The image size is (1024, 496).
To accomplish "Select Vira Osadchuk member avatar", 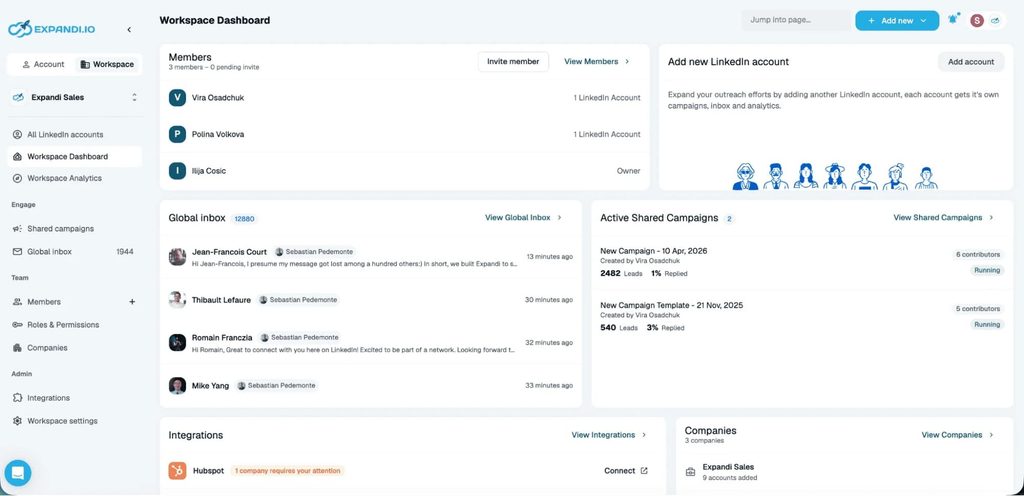I will 177,98.
